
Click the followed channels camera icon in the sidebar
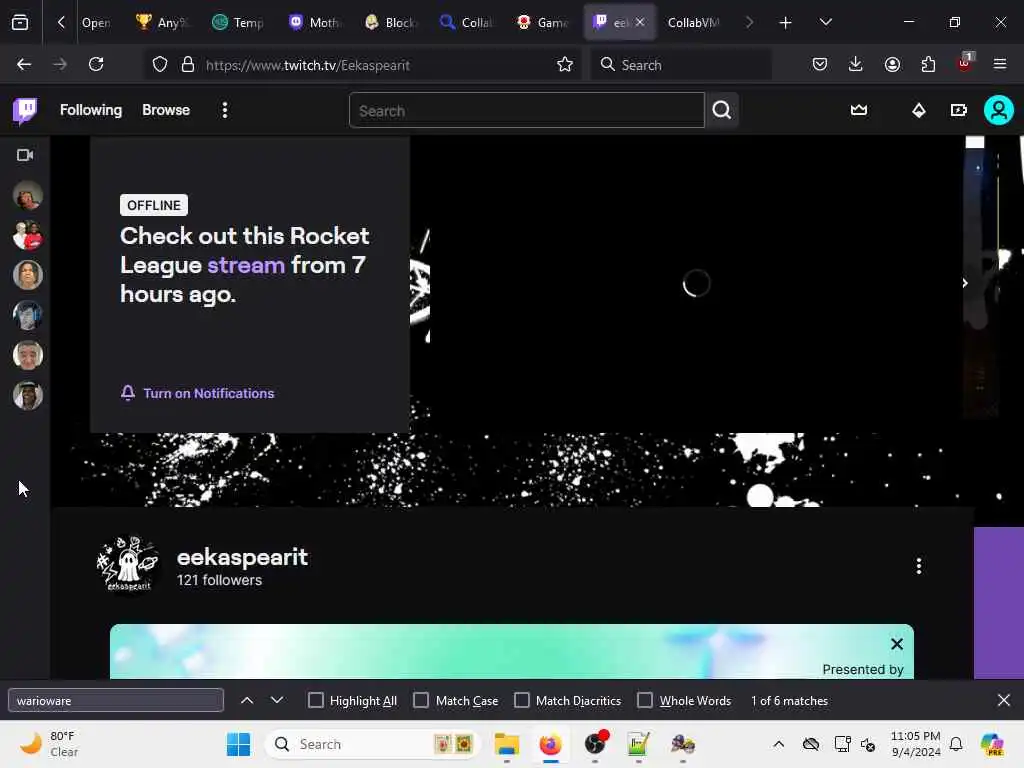[25, 155]
